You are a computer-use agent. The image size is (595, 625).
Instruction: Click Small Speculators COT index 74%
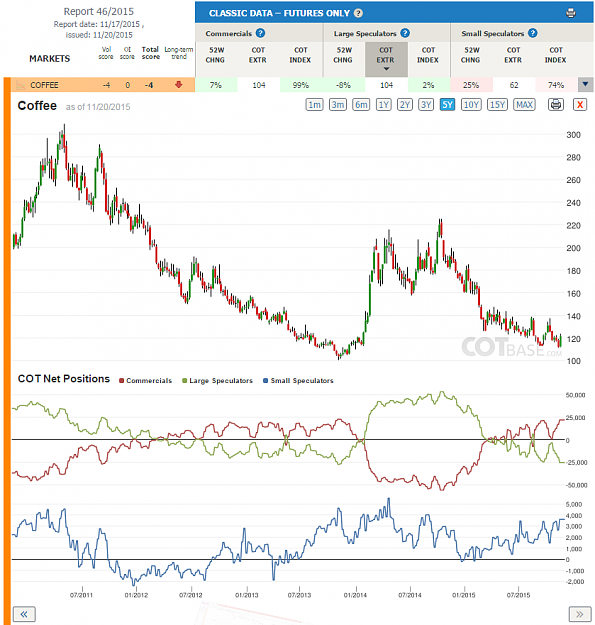[x=556, y=85]
